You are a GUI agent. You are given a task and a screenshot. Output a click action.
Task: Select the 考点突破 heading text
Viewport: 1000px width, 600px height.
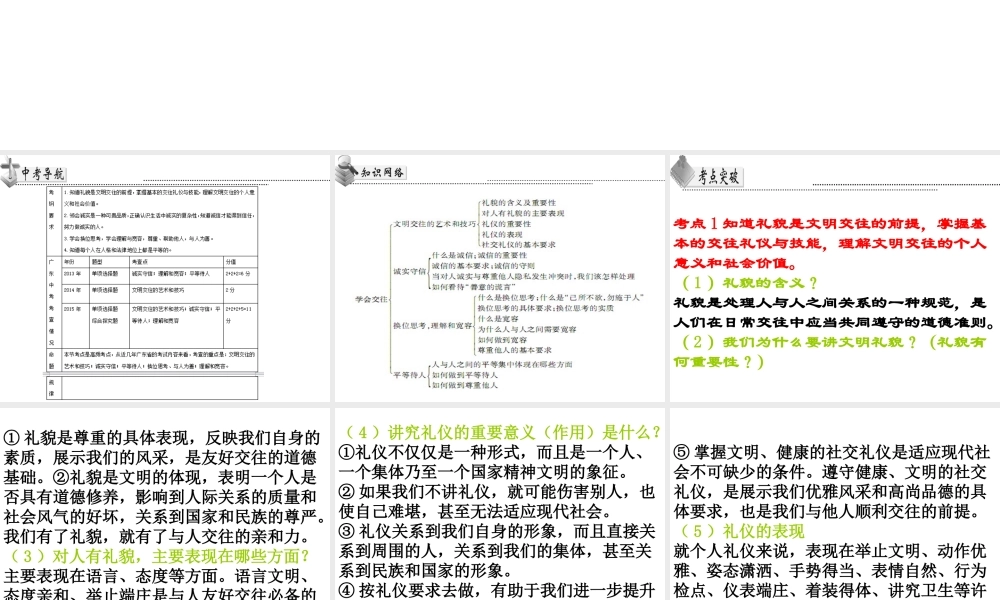click(x=718, y=176)
